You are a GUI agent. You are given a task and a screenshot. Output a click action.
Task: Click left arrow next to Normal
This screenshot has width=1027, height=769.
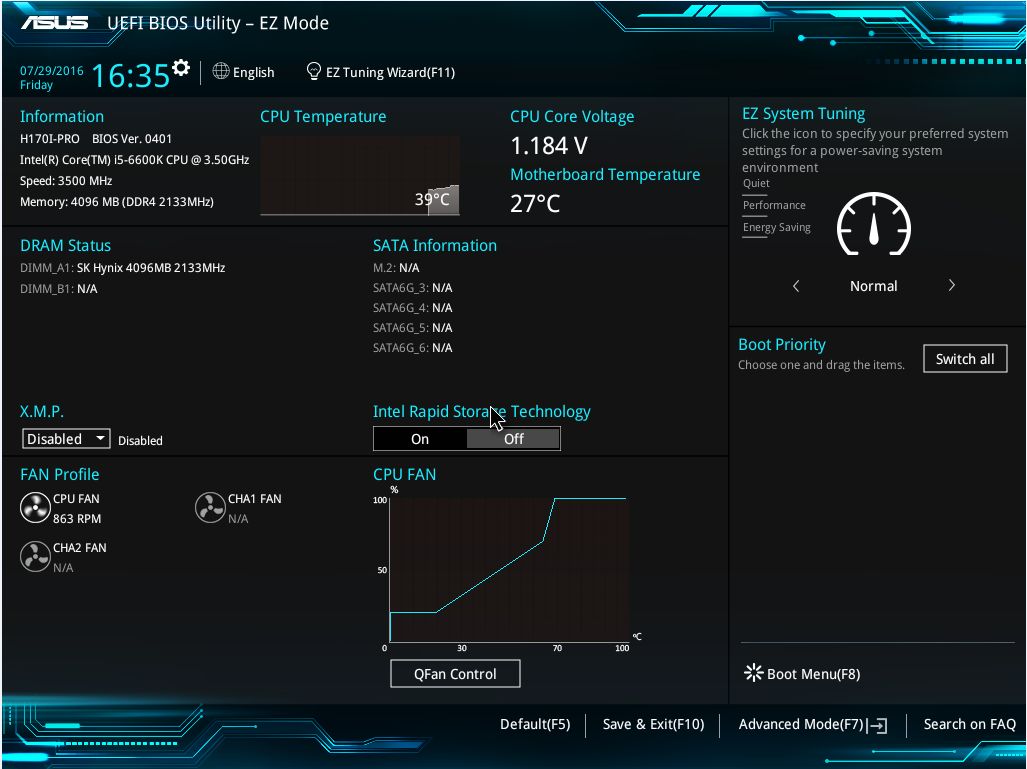pyautogui.click(x=796, y=286)
